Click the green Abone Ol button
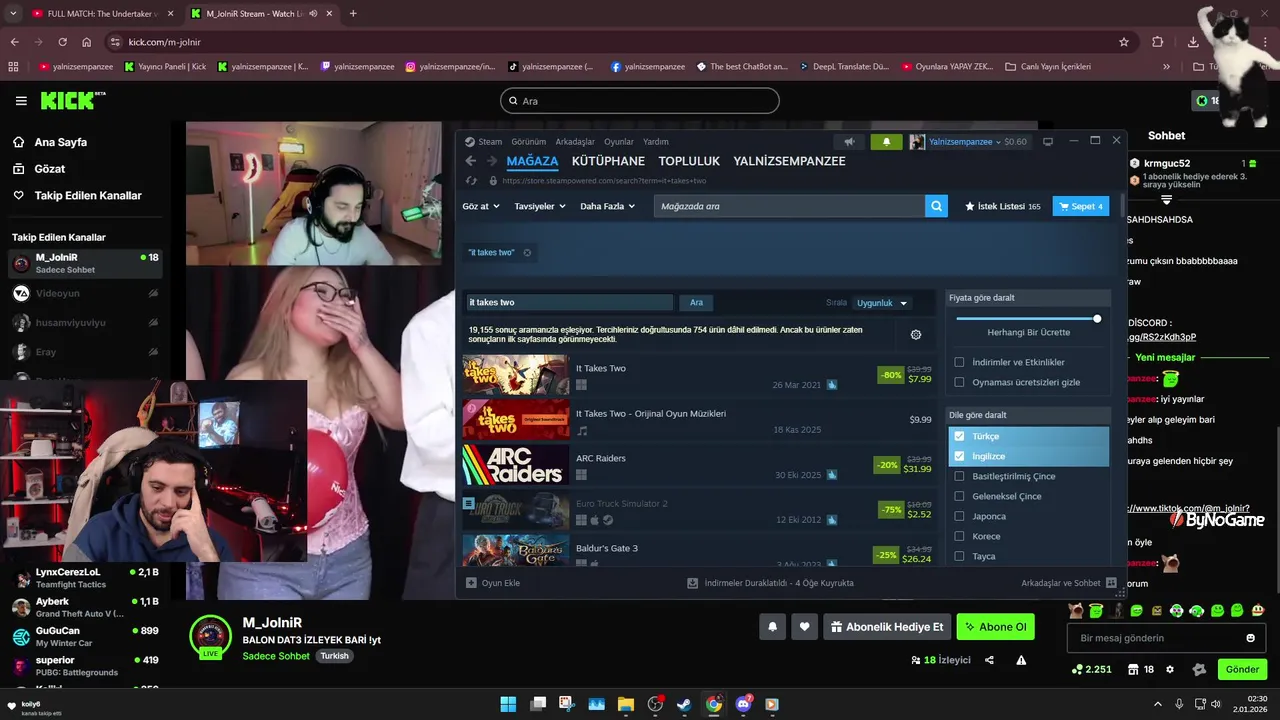 coord(996,627)
